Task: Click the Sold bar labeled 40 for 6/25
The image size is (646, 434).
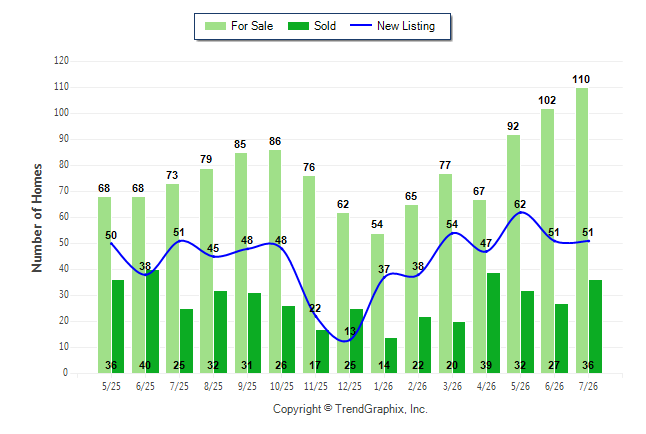Action: click(152, 321)
